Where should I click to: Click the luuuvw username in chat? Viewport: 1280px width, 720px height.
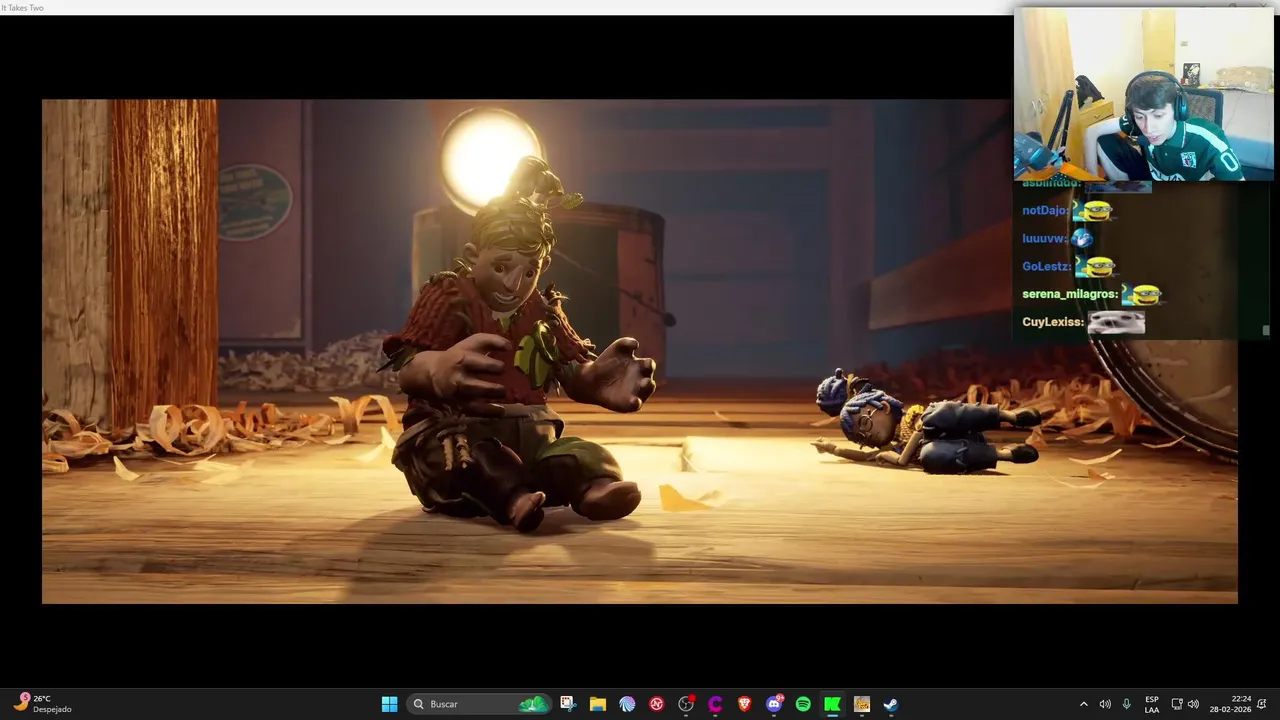click(x=1045, y=239)
